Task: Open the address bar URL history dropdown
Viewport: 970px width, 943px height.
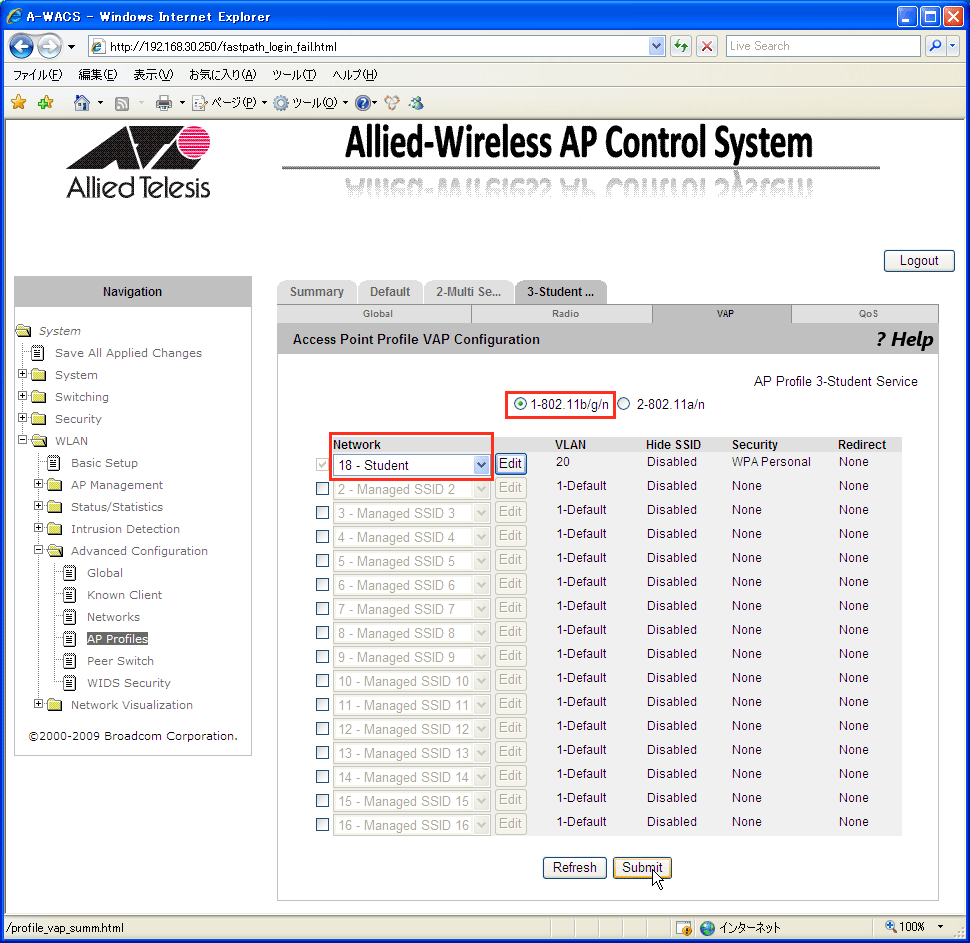Action: point(656,46)
